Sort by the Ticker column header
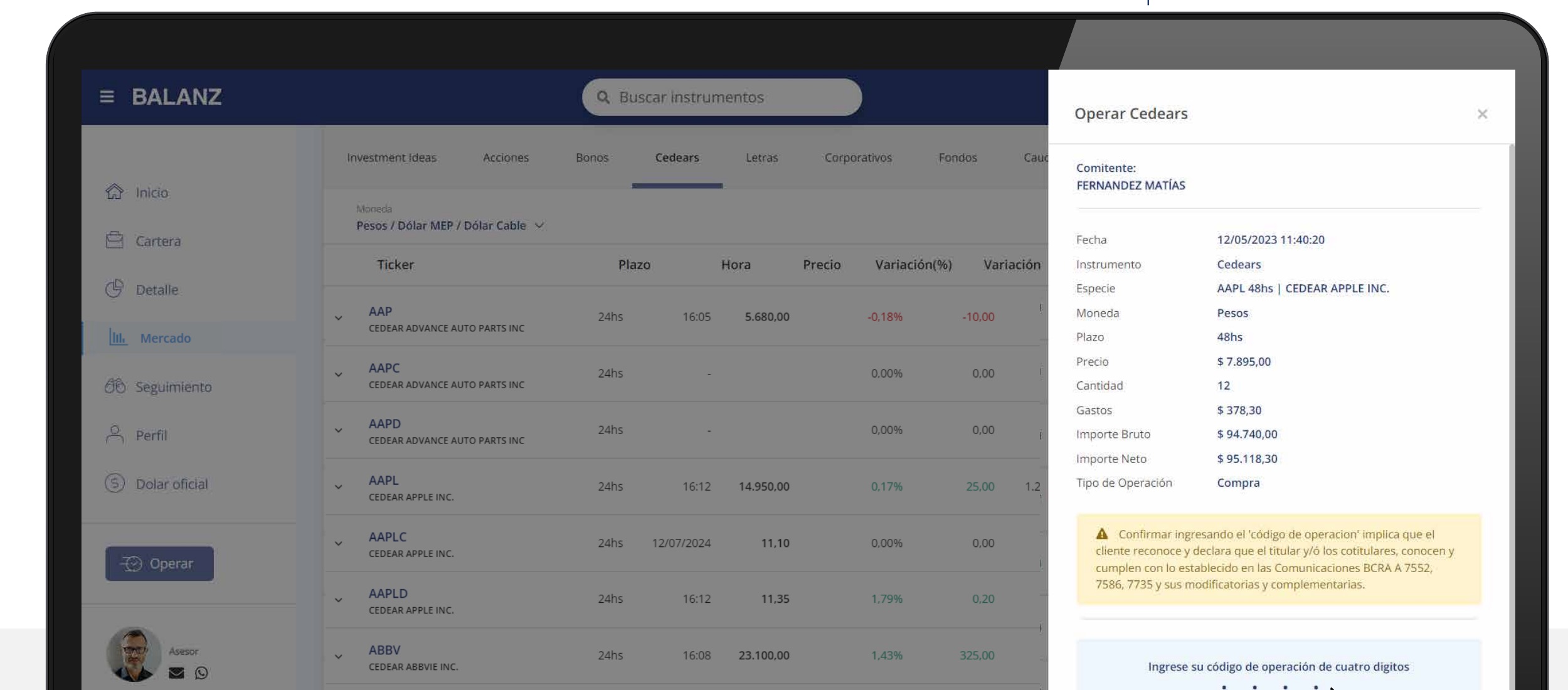This screenshot has height=690, width=1568. (x=395, y=265)
